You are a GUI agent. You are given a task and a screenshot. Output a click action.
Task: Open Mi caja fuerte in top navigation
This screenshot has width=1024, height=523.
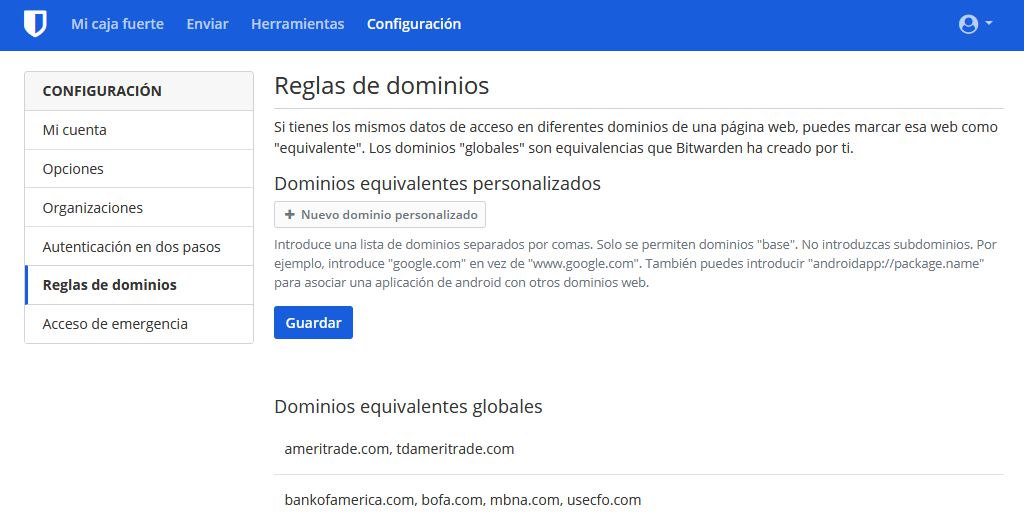pos(117,24)
